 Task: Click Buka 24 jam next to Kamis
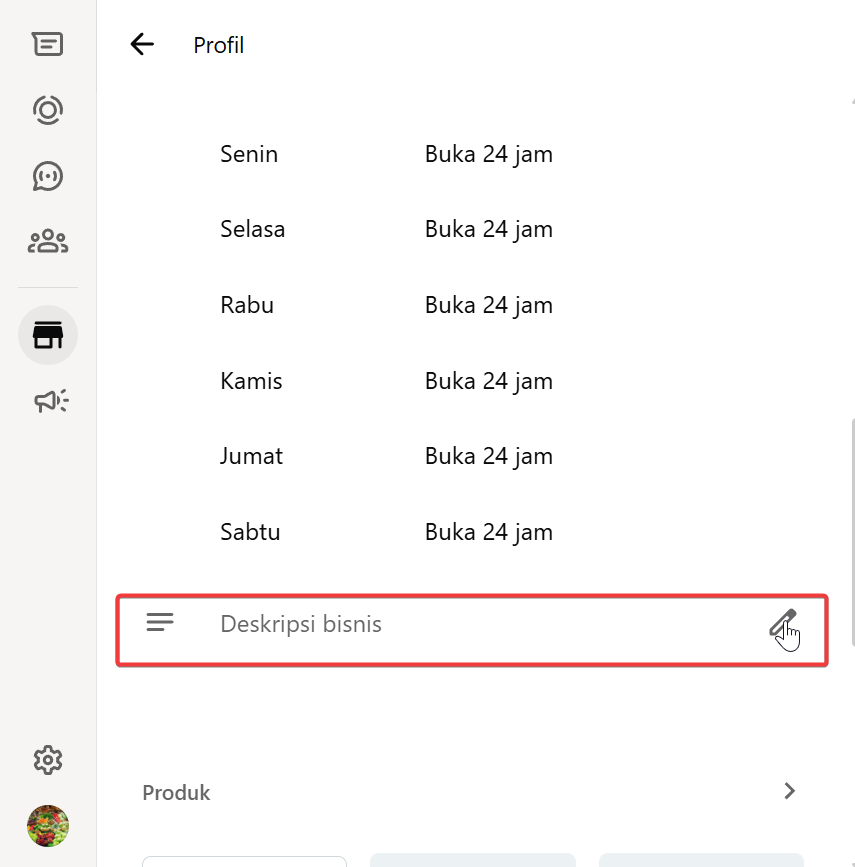[488, 381]
